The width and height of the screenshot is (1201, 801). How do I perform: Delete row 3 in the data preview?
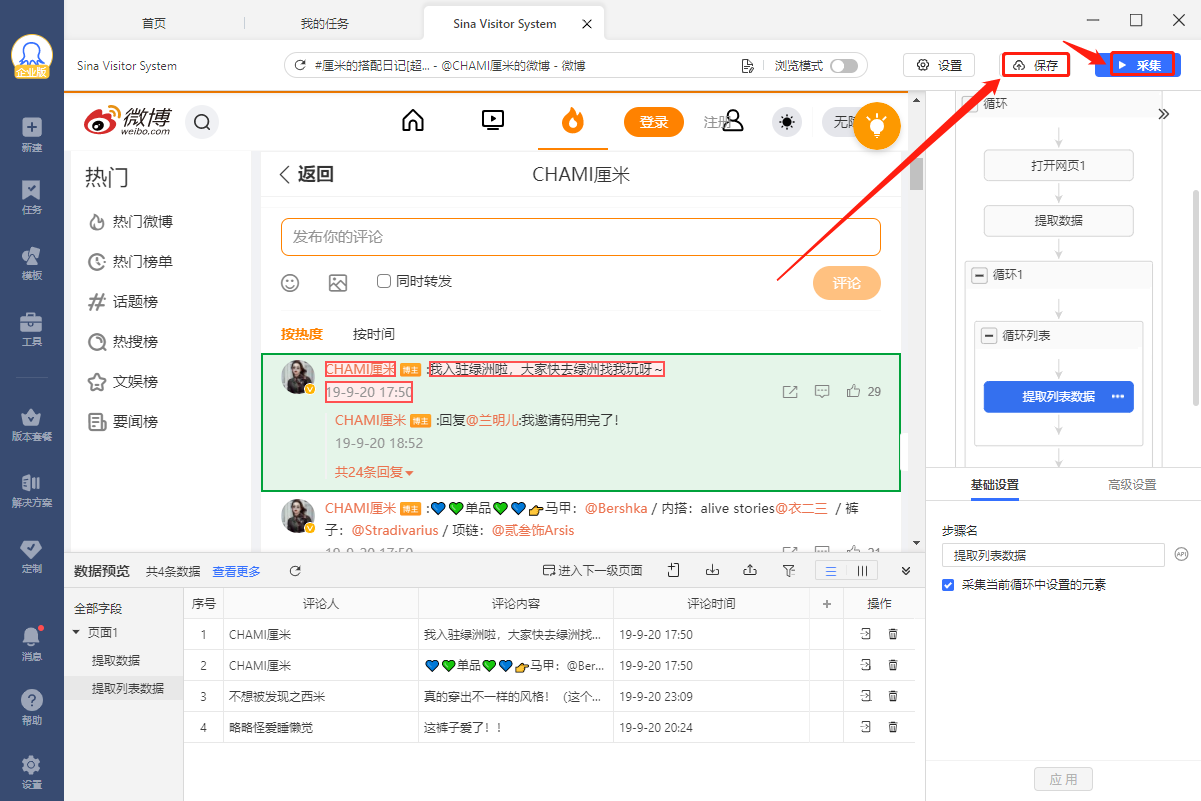point(893,696)
